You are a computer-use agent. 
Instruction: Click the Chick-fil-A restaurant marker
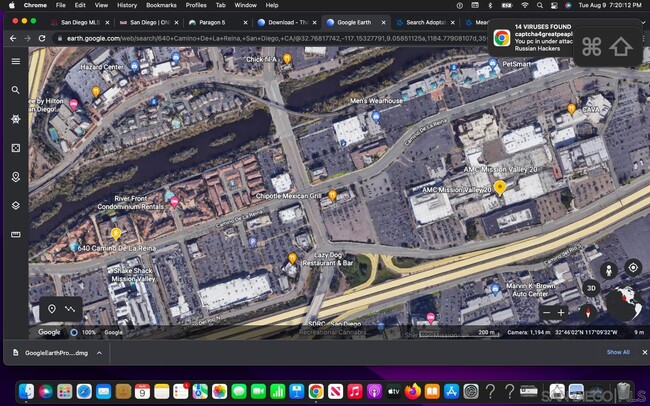[x=287, y=58]
